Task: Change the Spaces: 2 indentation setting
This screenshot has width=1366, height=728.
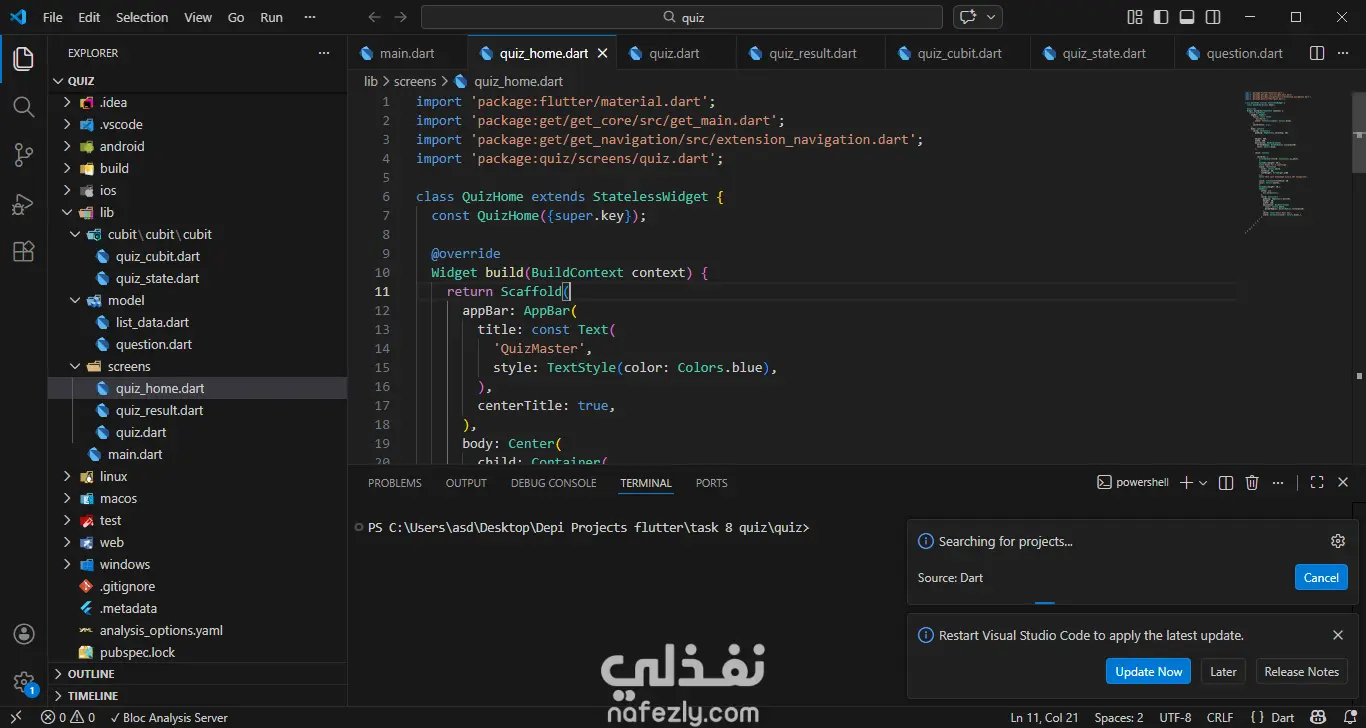Action: tap(1119, 718)
